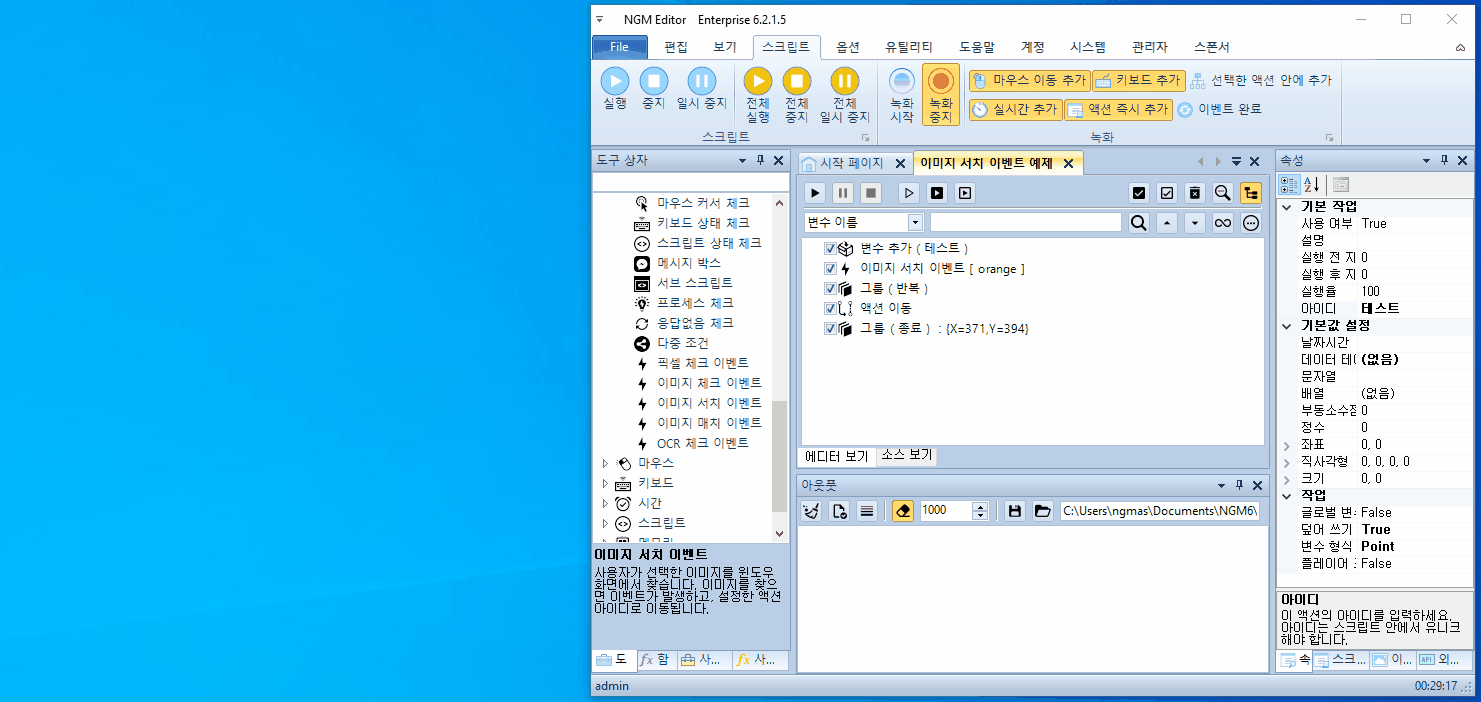Click the search text field in editor
Viewport: 1481px width, 702px height.
point(1026,222)
